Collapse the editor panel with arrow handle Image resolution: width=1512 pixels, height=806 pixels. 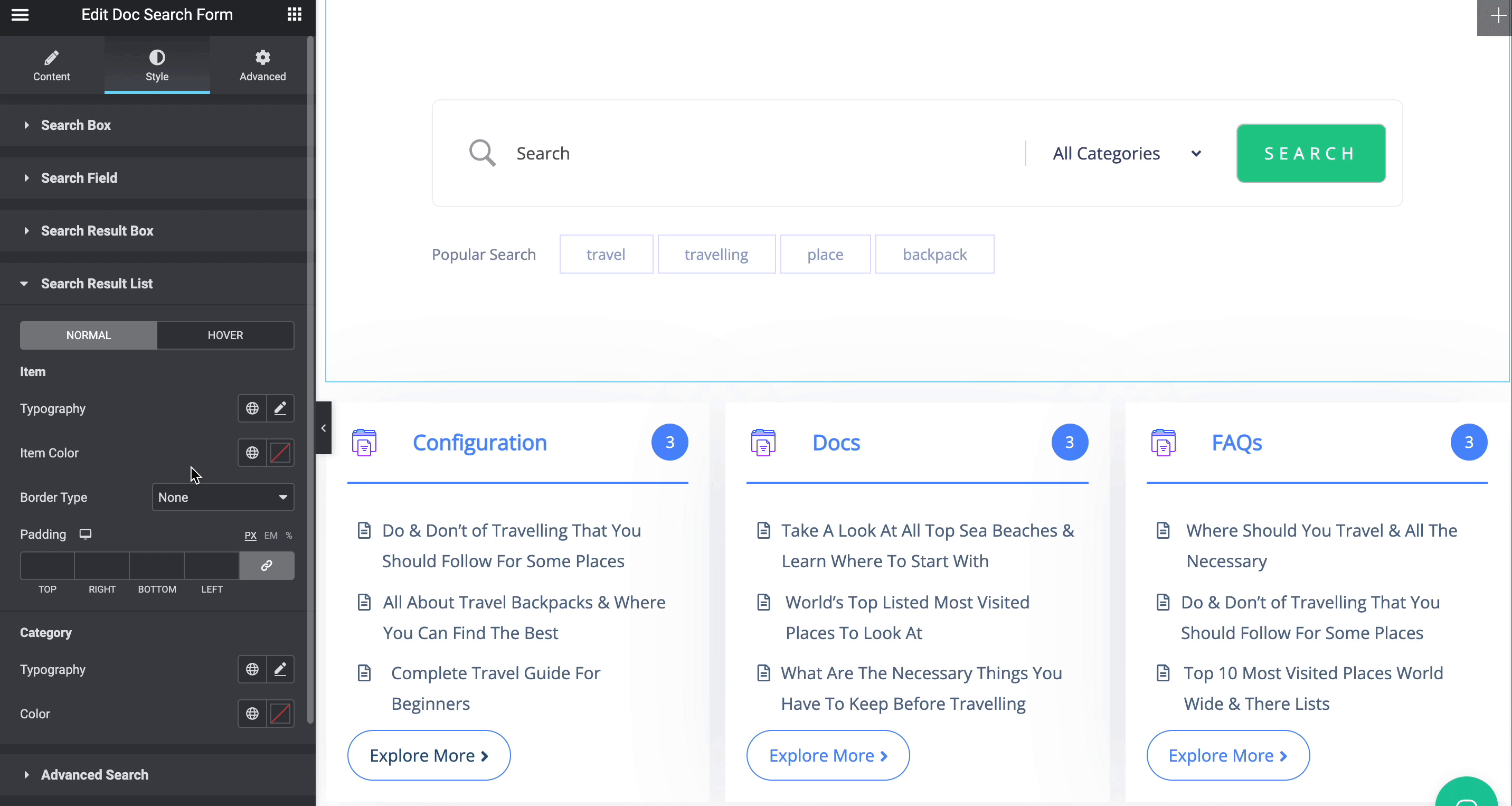324,428
